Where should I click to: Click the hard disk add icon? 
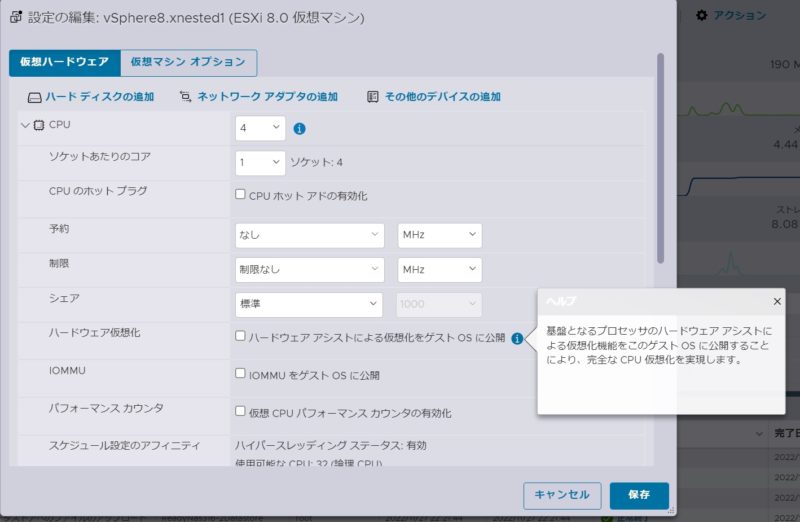[x=34, y=97]
